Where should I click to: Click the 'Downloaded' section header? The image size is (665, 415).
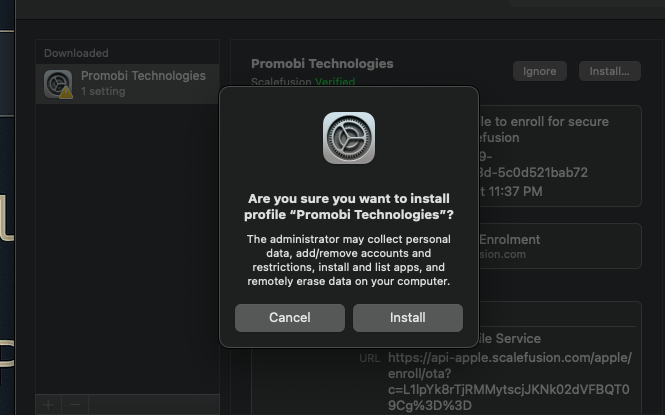pyautogui.click(x=76, y=53)
